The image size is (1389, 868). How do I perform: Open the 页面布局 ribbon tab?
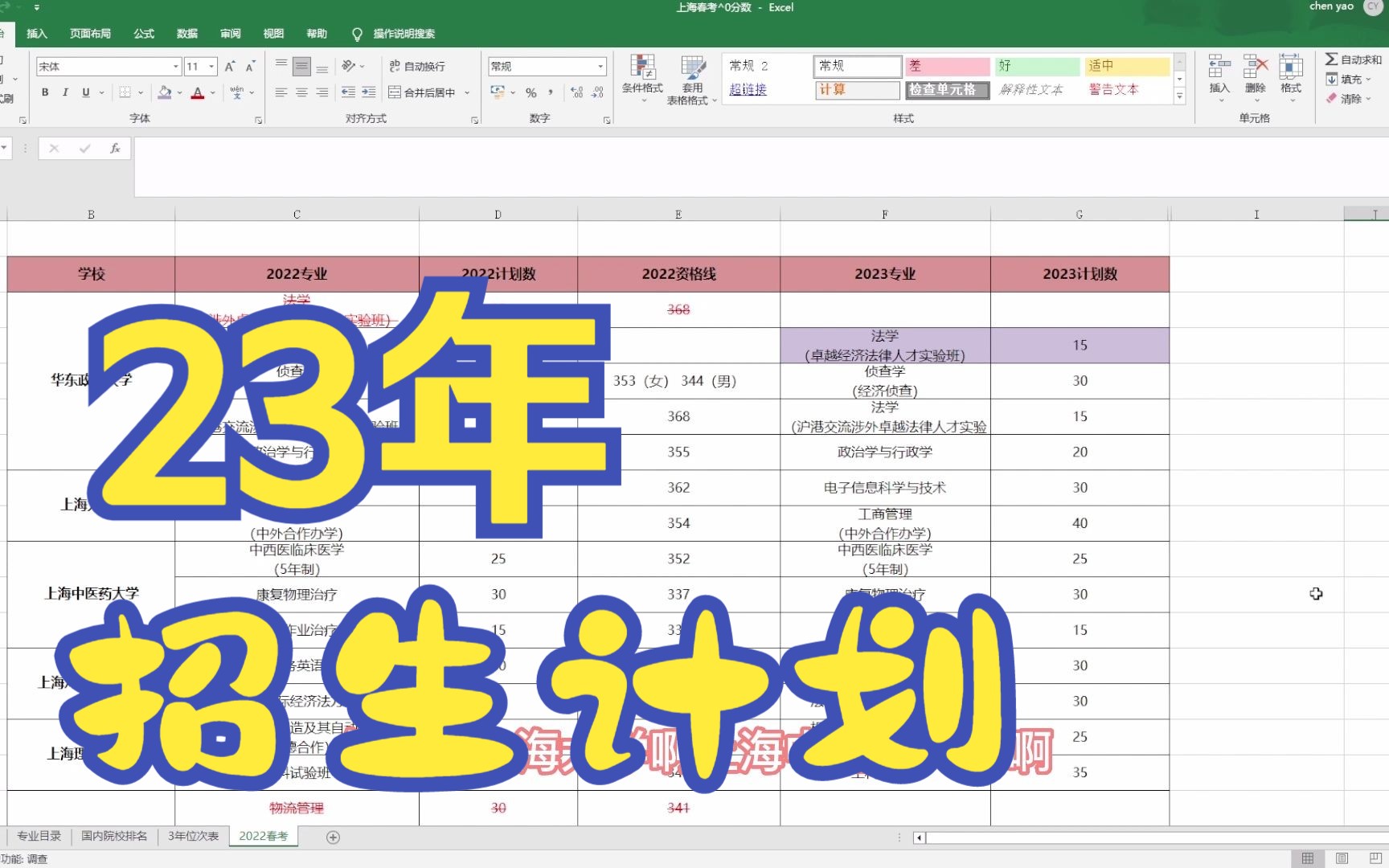[x=90, y=34]
